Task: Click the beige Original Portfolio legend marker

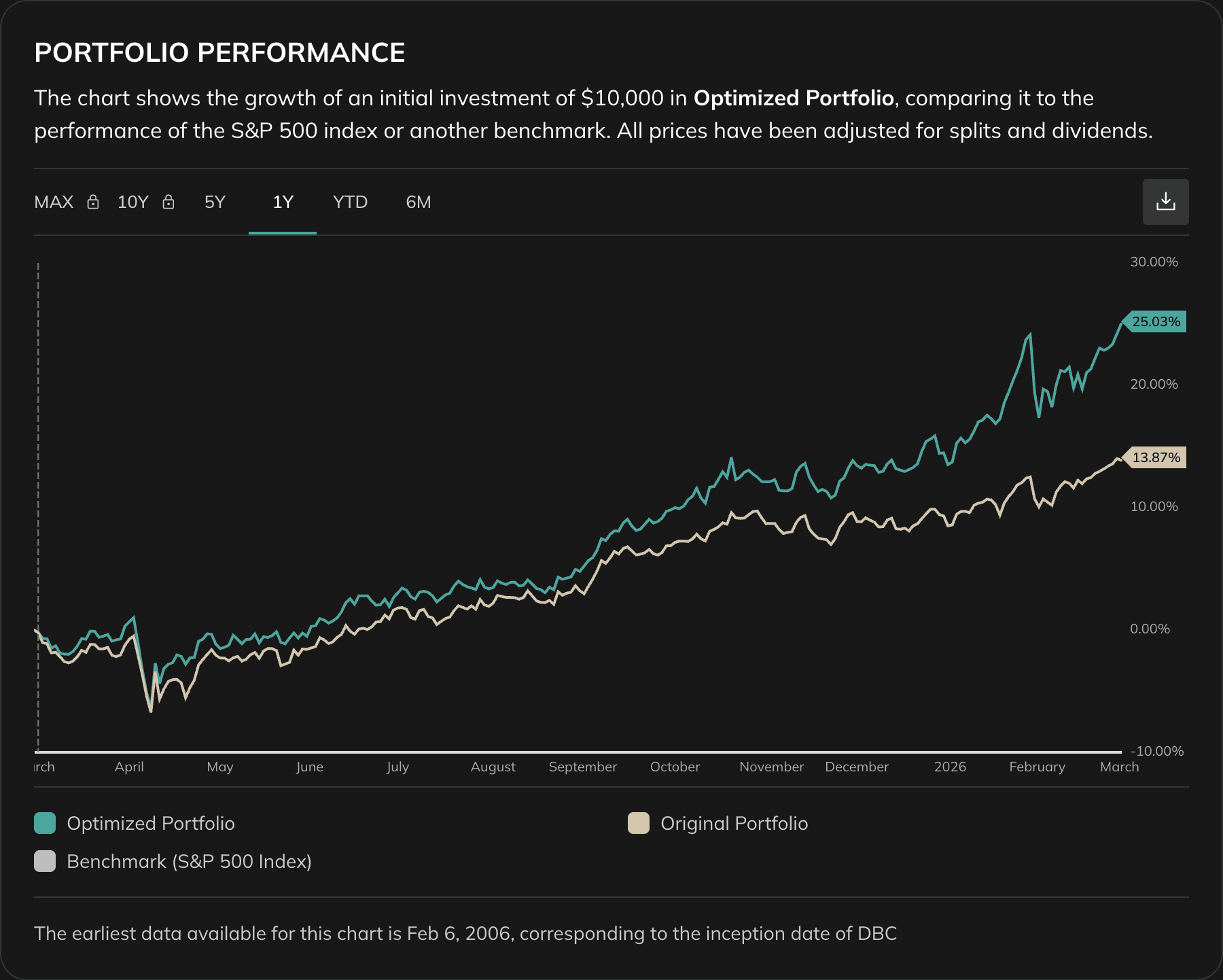Action: pos(639,823)
